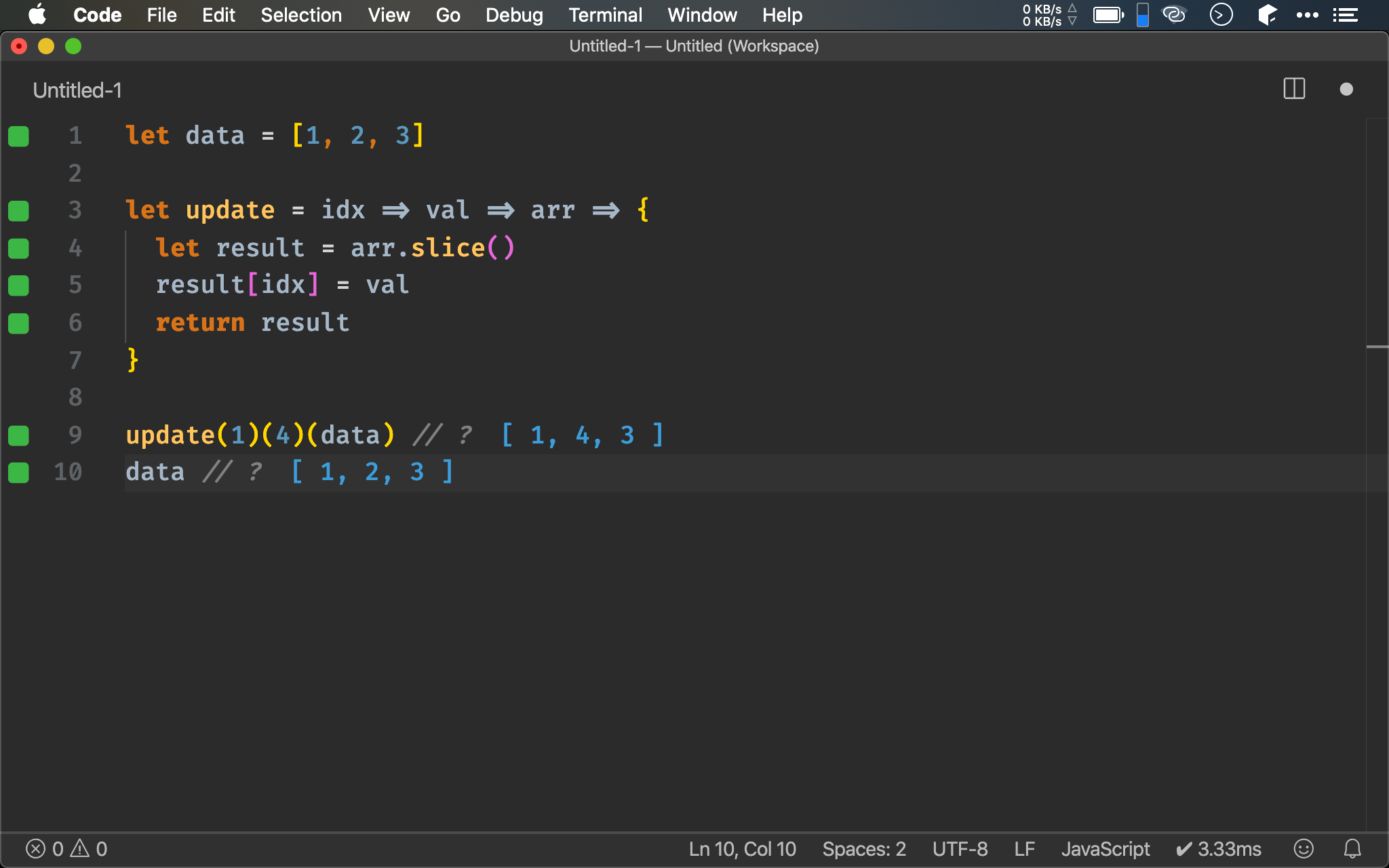Click 'update' identifier on line 3
The width and height of the screenshot is (1389, 868).
pos(230,211)
